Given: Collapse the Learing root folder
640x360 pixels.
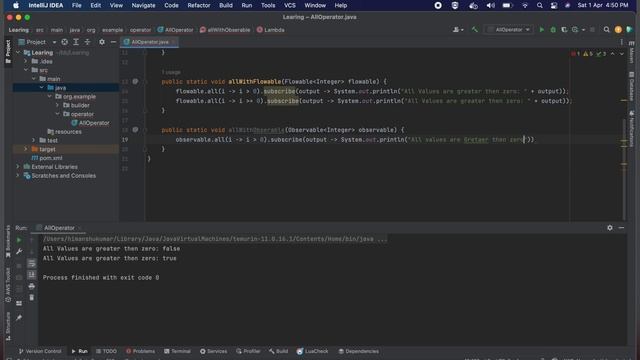Looking at the screenshot, I should coord(18,53).
